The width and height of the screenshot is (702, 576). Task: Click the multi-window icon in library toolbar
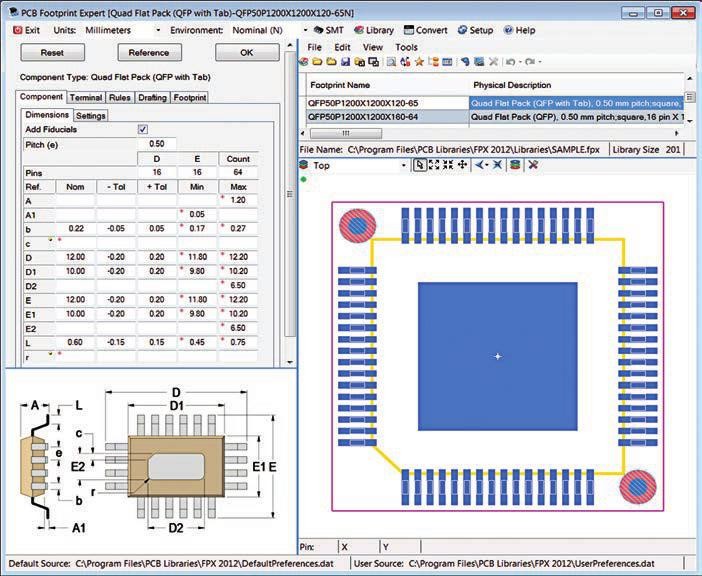373,62
